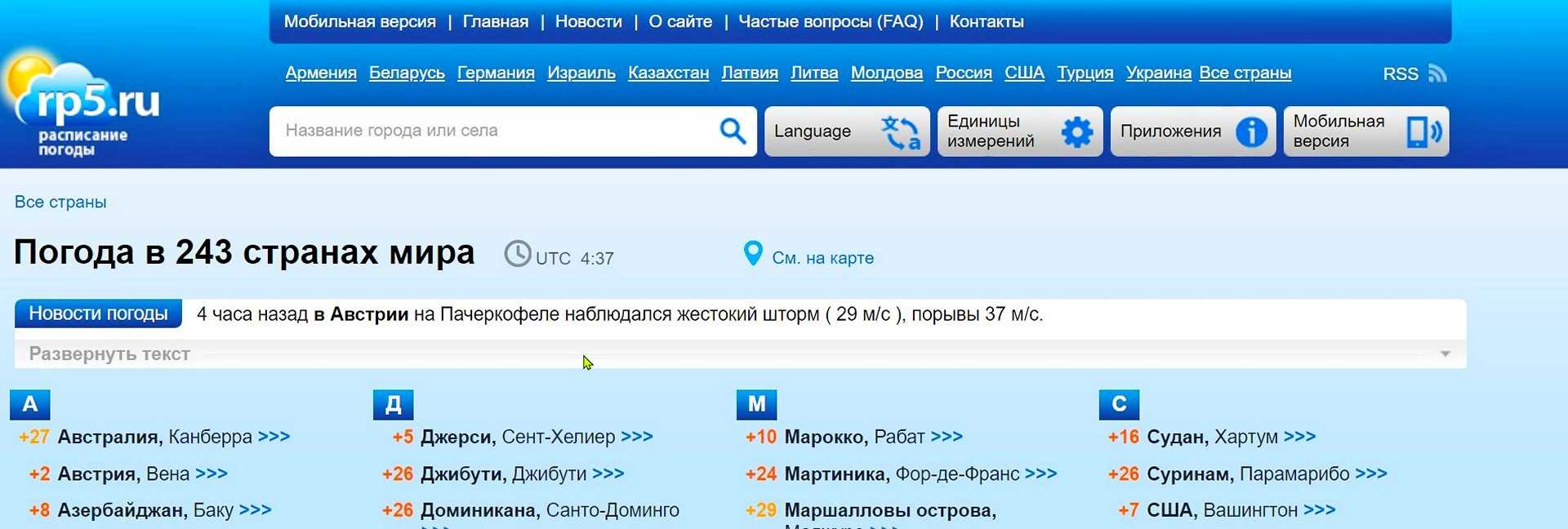Click the mobile version phone icon
Image resolution: width=1568 pixels, height=529 pixels.
pos(1423,131)
